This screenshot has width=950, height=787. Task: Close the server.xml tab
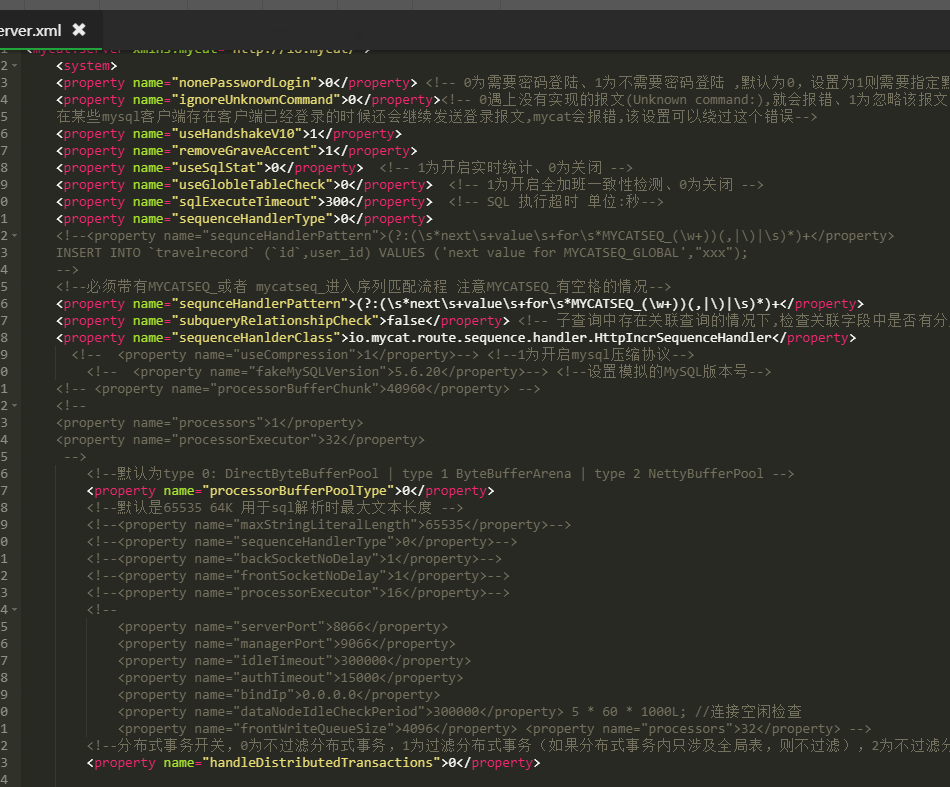79,29
